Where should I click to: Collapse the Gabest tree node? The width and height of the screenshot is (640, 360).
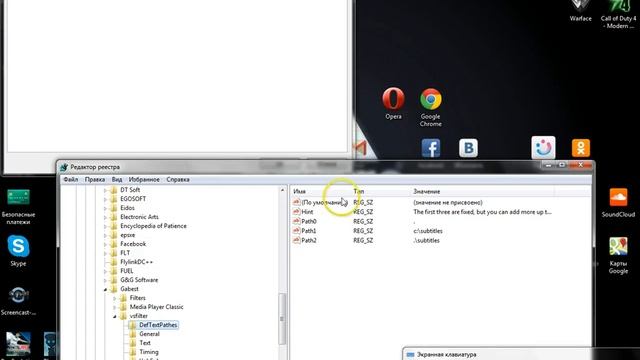[x=105, y=289]
